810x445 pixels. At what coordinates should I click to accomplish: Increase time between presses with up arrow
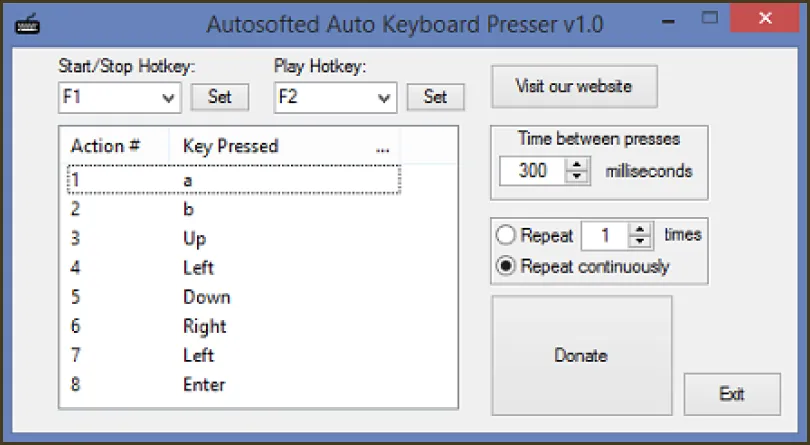[x=578, y=165]
